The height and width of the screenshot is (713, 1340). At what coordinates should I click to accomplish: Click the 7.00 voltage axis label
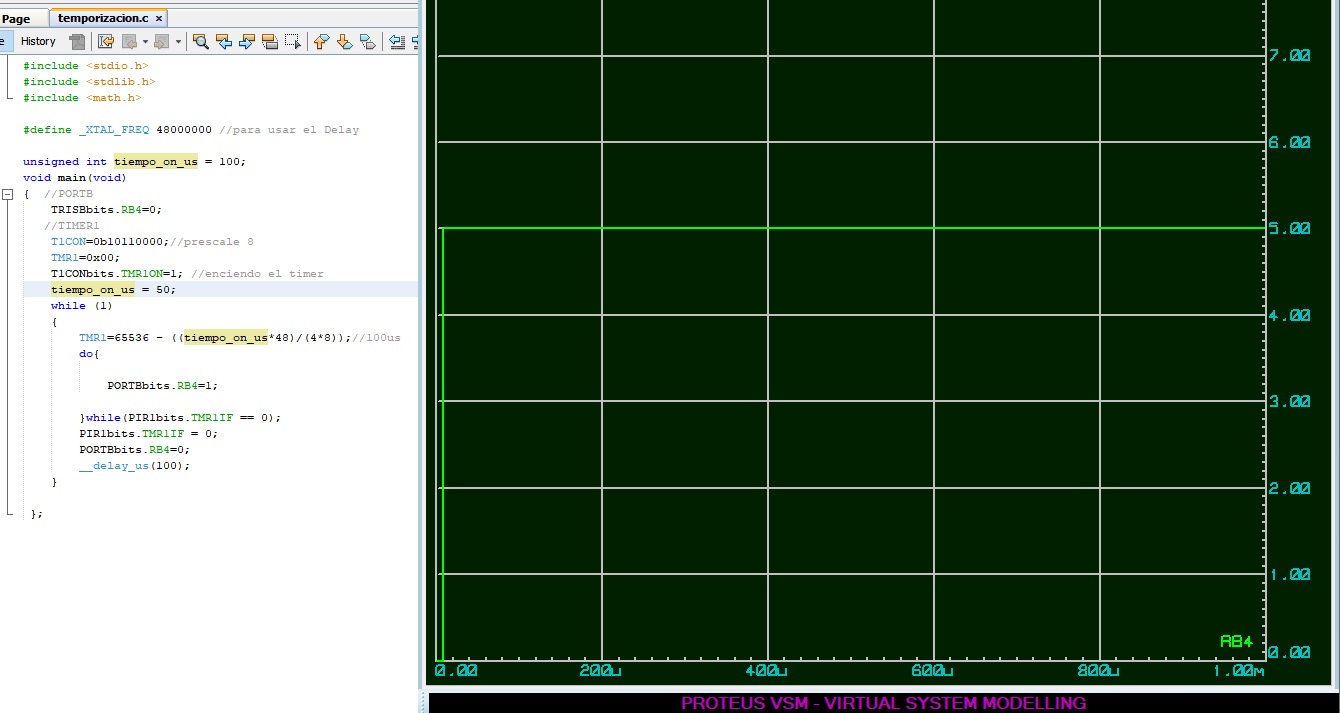[1290, 56]
